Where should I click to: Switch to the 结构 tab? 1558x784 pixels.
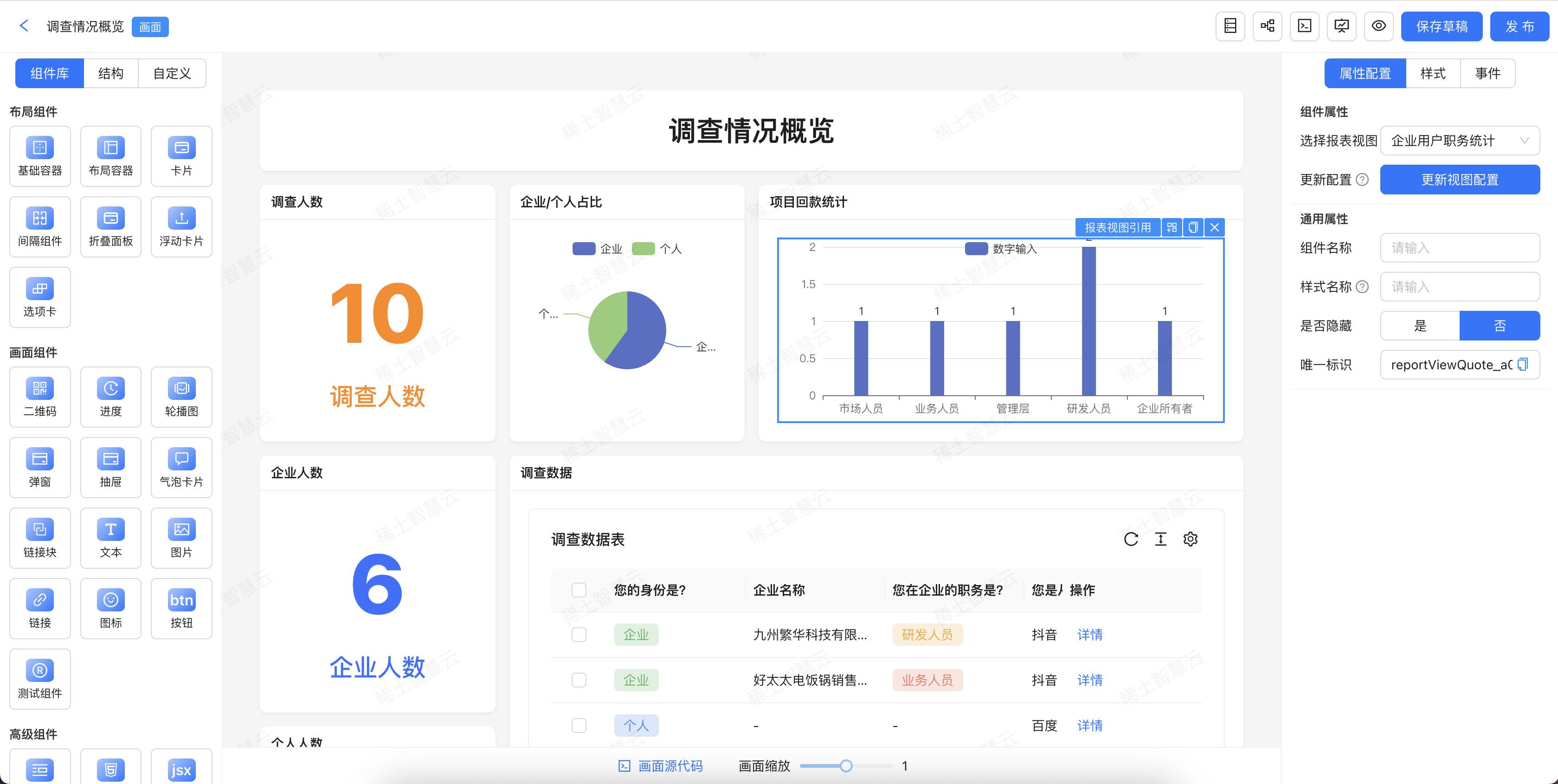(x=111, y=73)
